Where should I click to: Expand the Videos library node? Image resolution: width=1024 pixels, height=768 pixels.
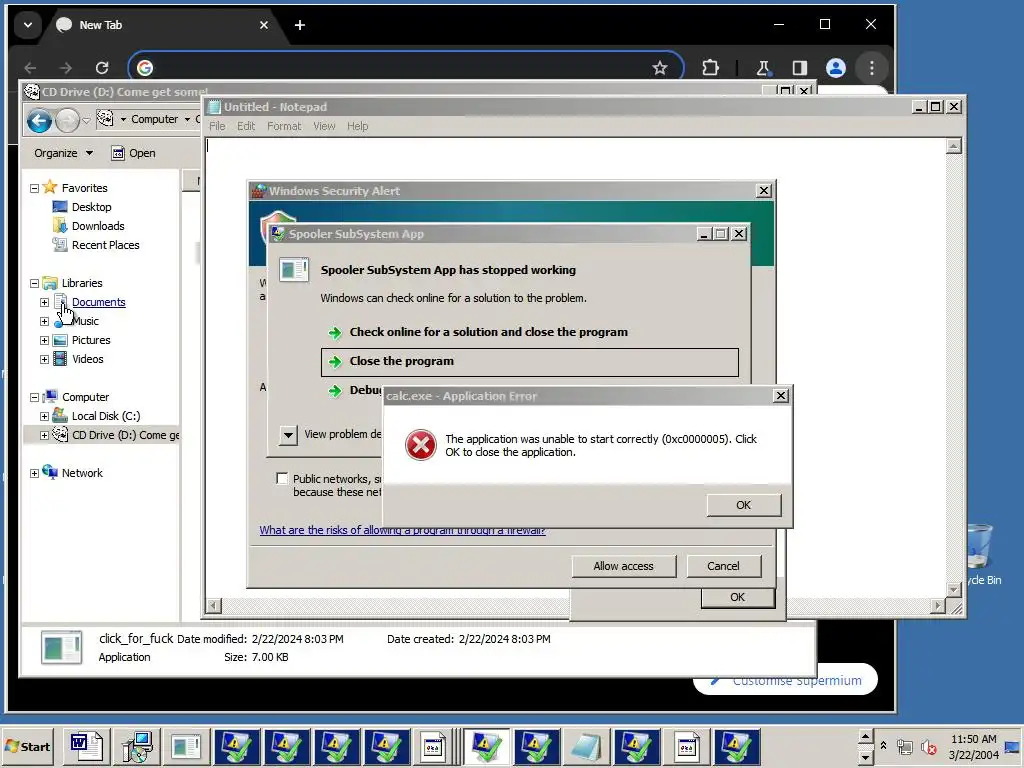44,359
